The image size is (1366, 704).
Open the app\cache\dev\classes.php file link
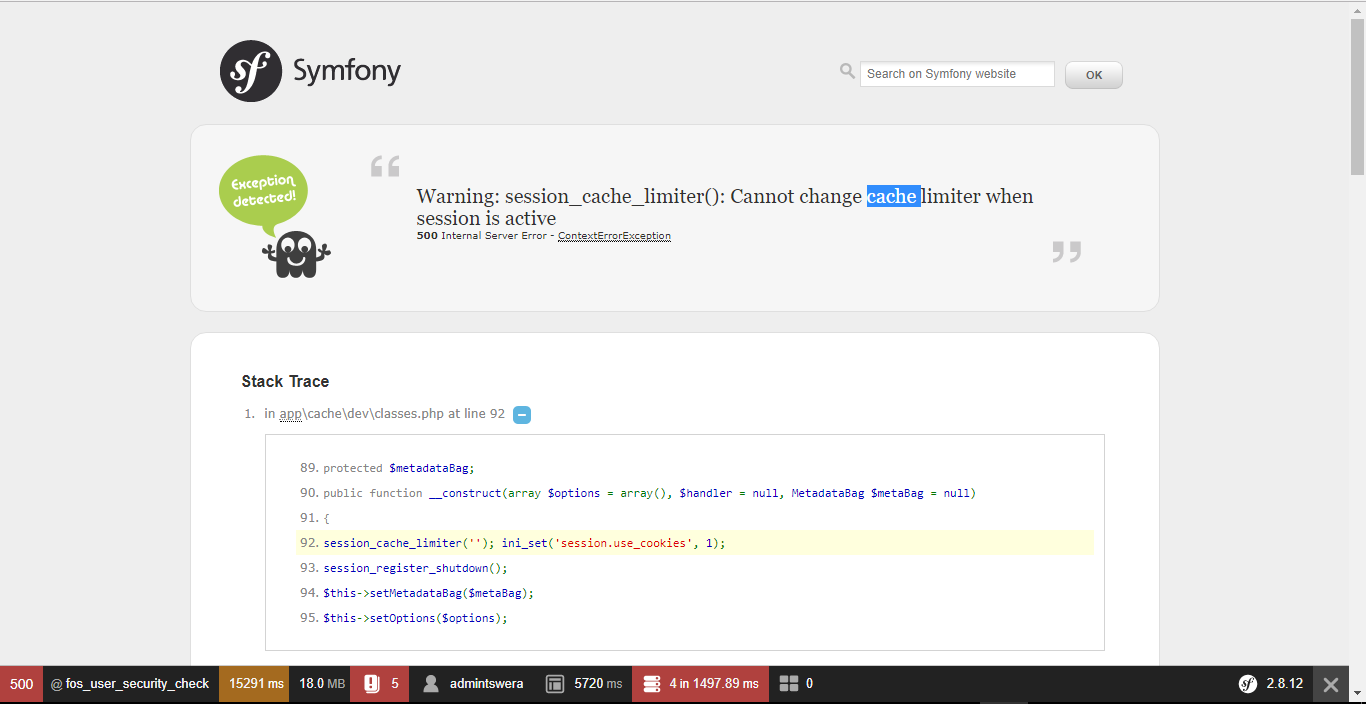tap(353, 413)
